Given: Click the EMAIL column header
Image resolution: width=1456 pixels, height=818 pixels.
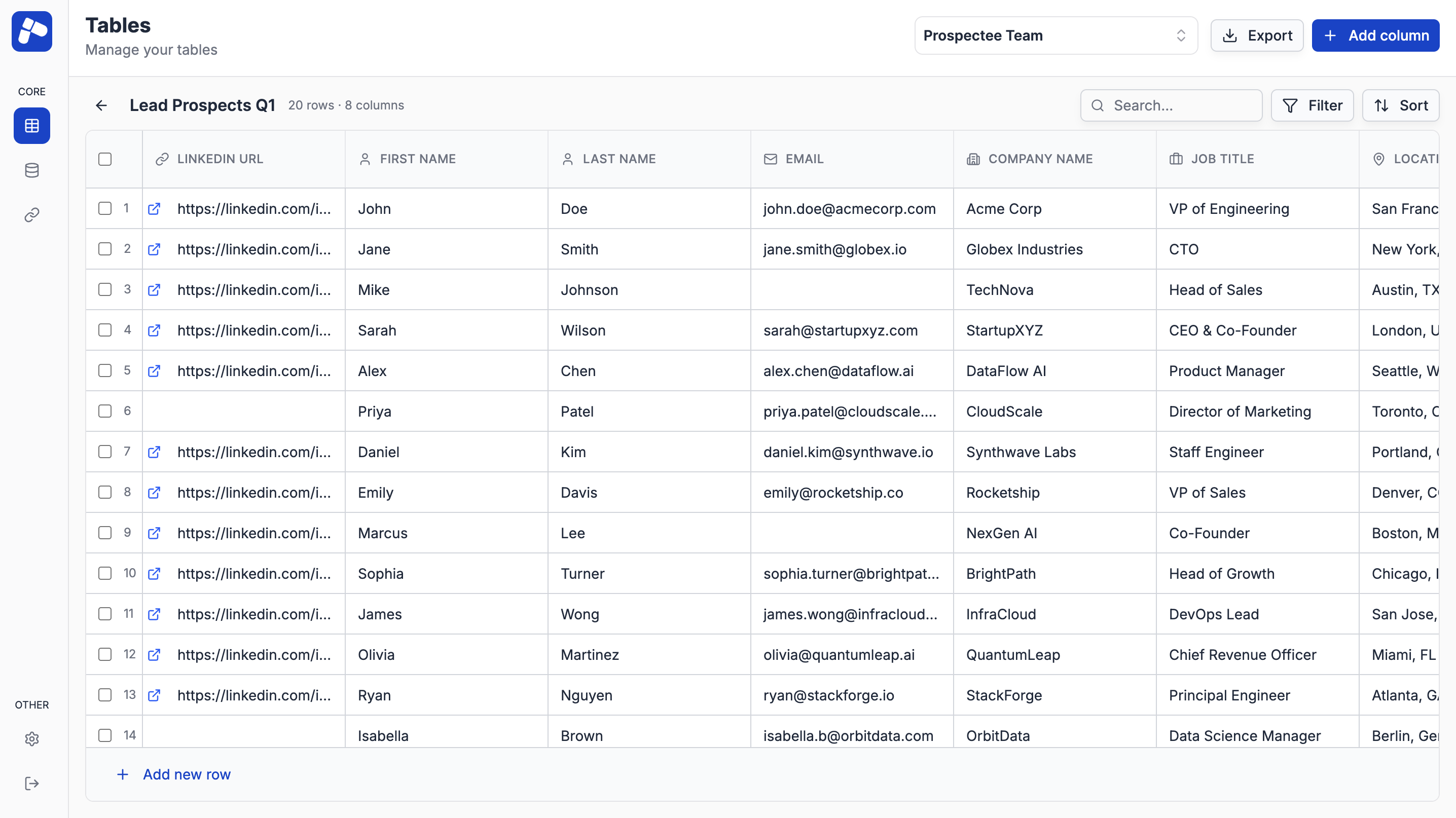Looking at the screenshot, I should [804, 159].
